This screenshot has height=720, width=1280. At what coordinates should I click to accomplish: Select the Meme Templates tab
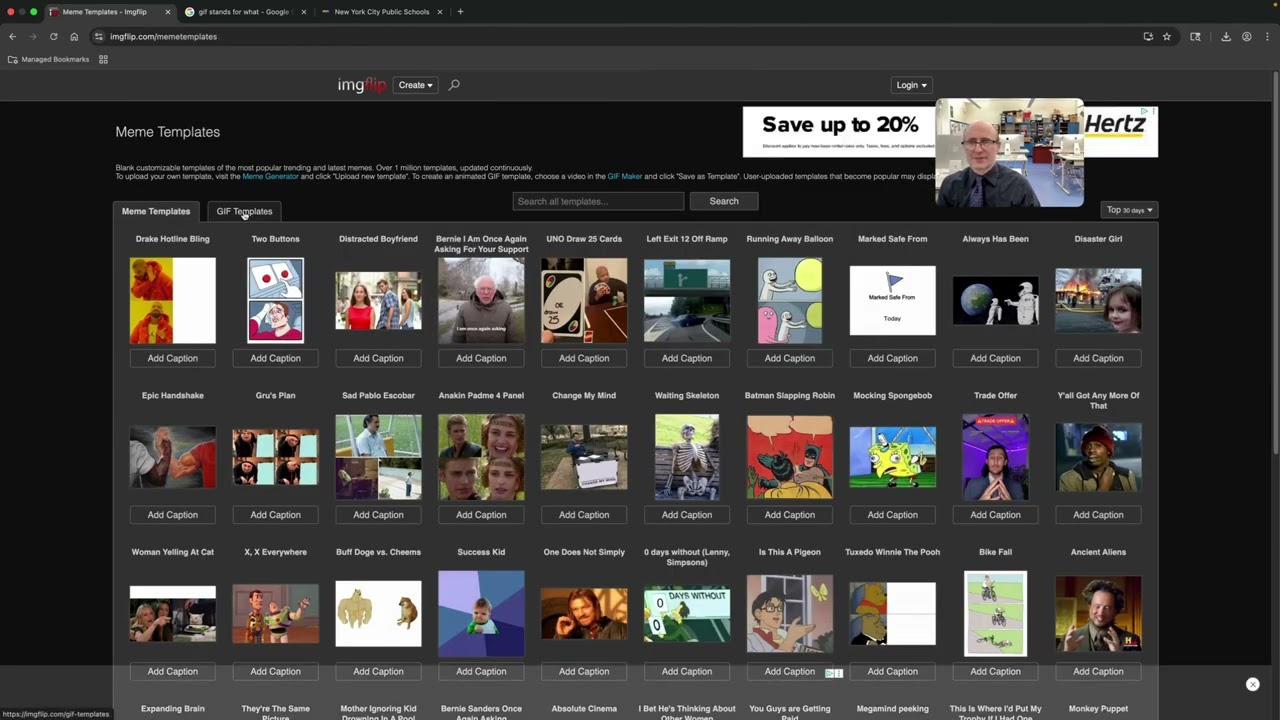(x=156, y=211)
